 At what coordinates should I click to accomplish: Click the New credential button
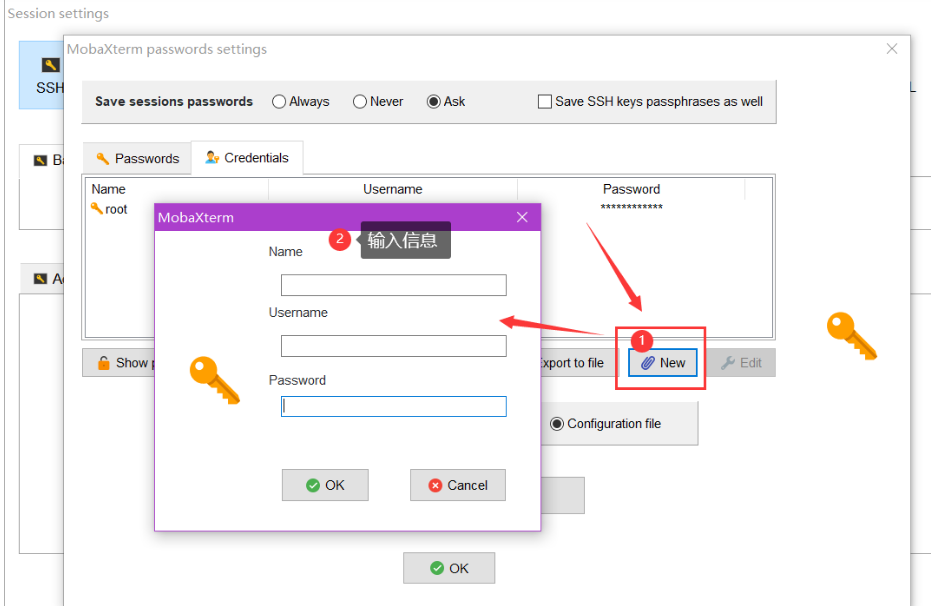663,363
